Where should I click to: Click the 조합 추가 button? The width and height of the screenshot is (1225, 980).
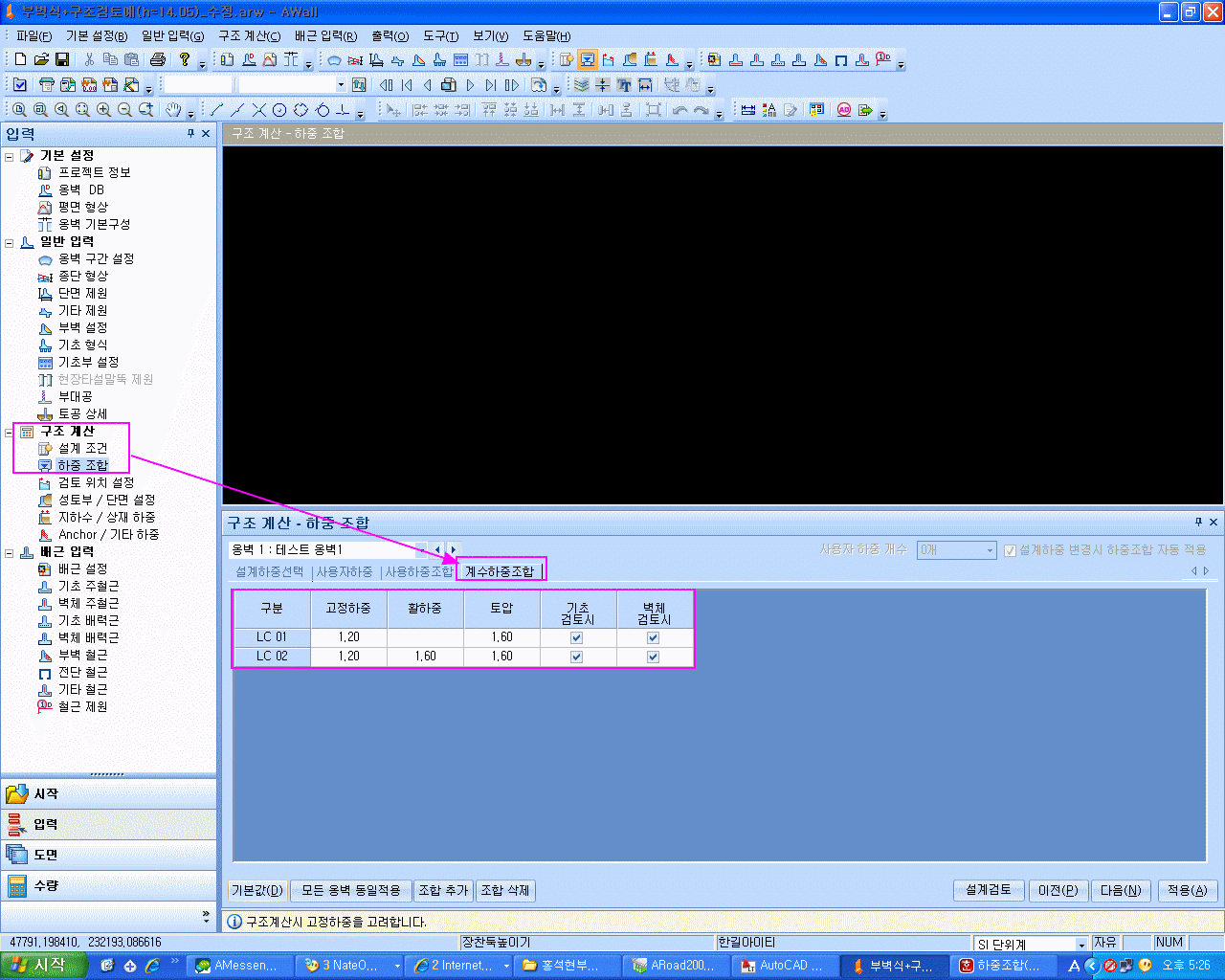[x=443, y=890]
